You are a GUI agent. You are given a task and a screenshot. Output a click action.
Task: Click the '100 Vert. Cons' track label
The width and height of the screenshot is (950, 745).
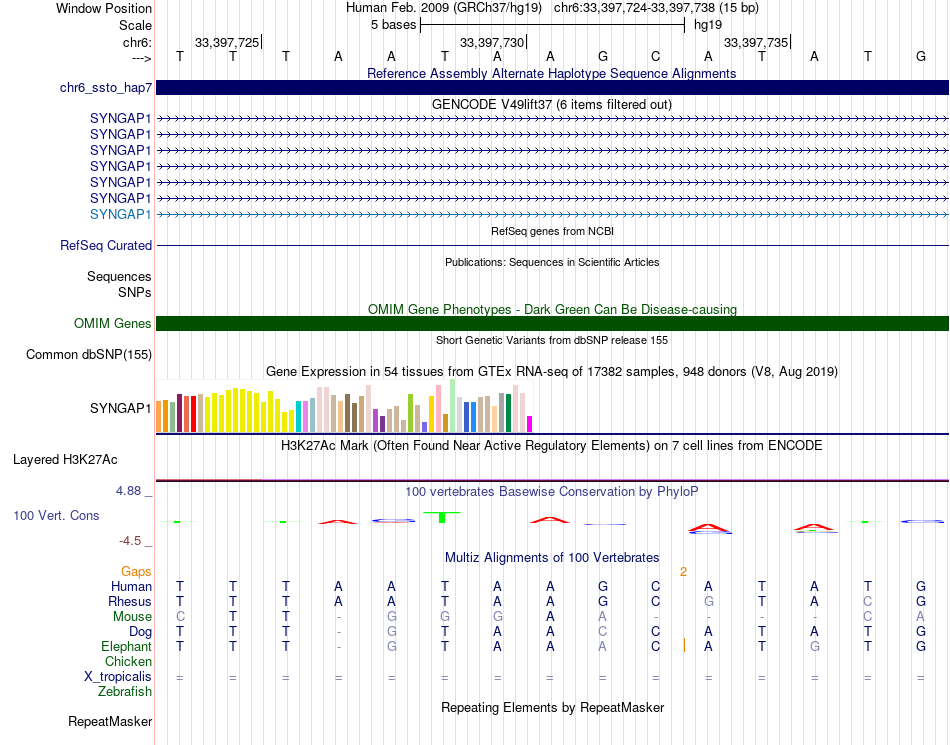pyautogui.click(x=56, y=515)
